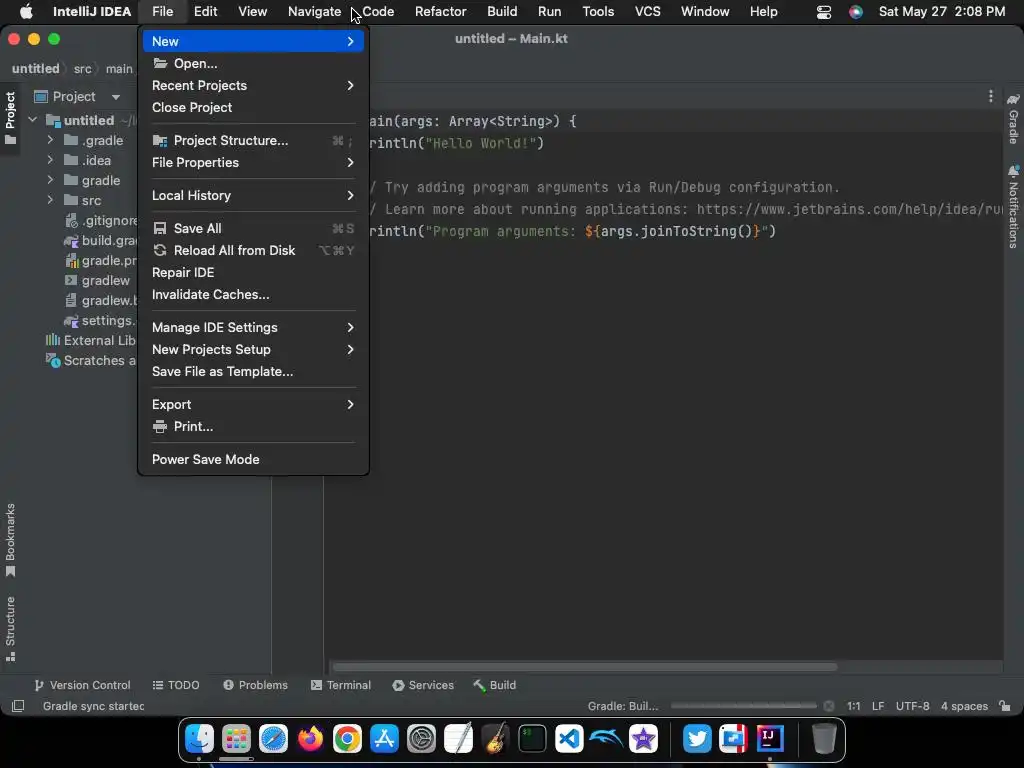Open the Build menu in menu bar
Image resolution: width=1024 pixels, height=768 pixels.
[502, 12]
